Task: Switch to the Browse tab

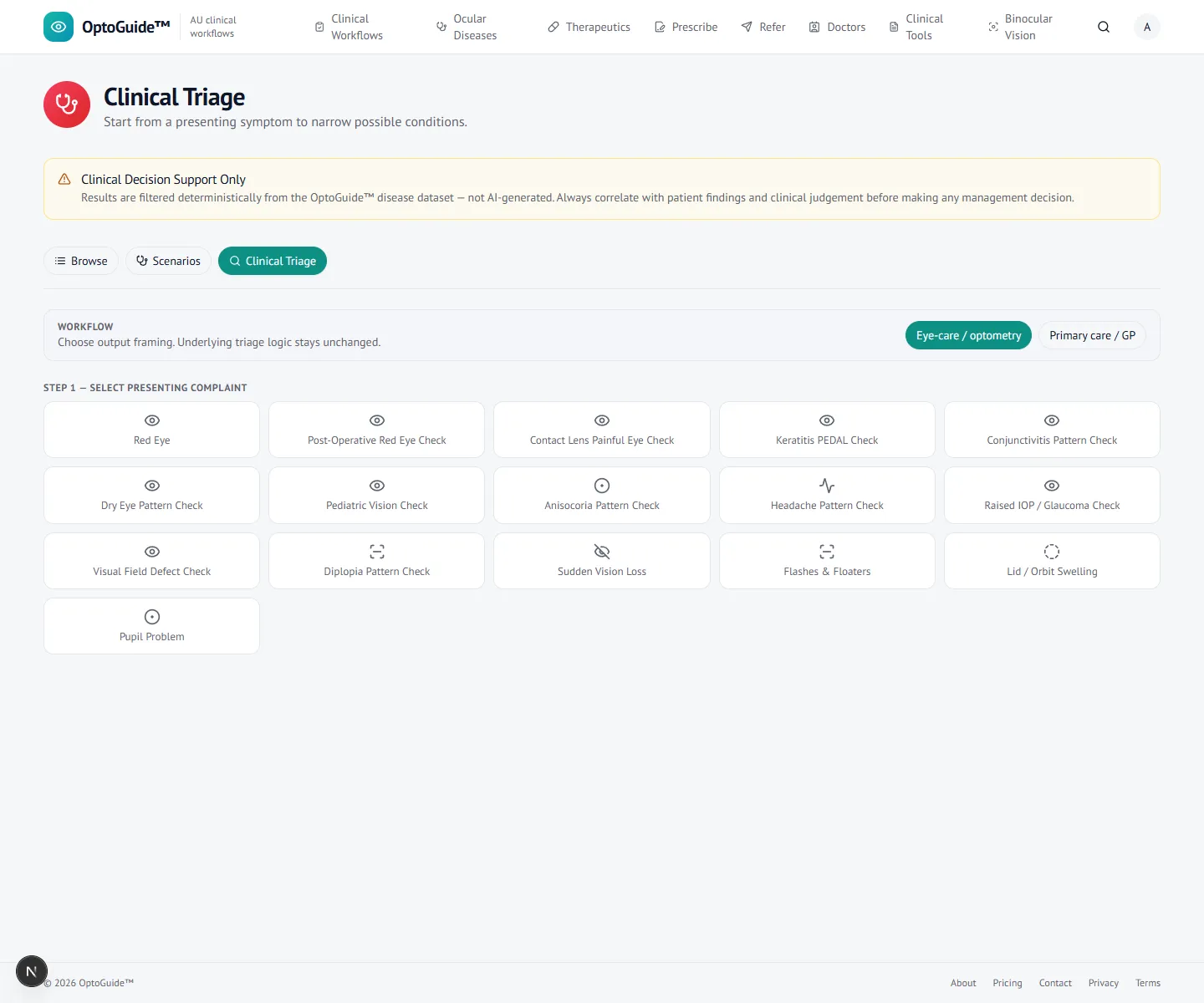Action: [81, 261]
